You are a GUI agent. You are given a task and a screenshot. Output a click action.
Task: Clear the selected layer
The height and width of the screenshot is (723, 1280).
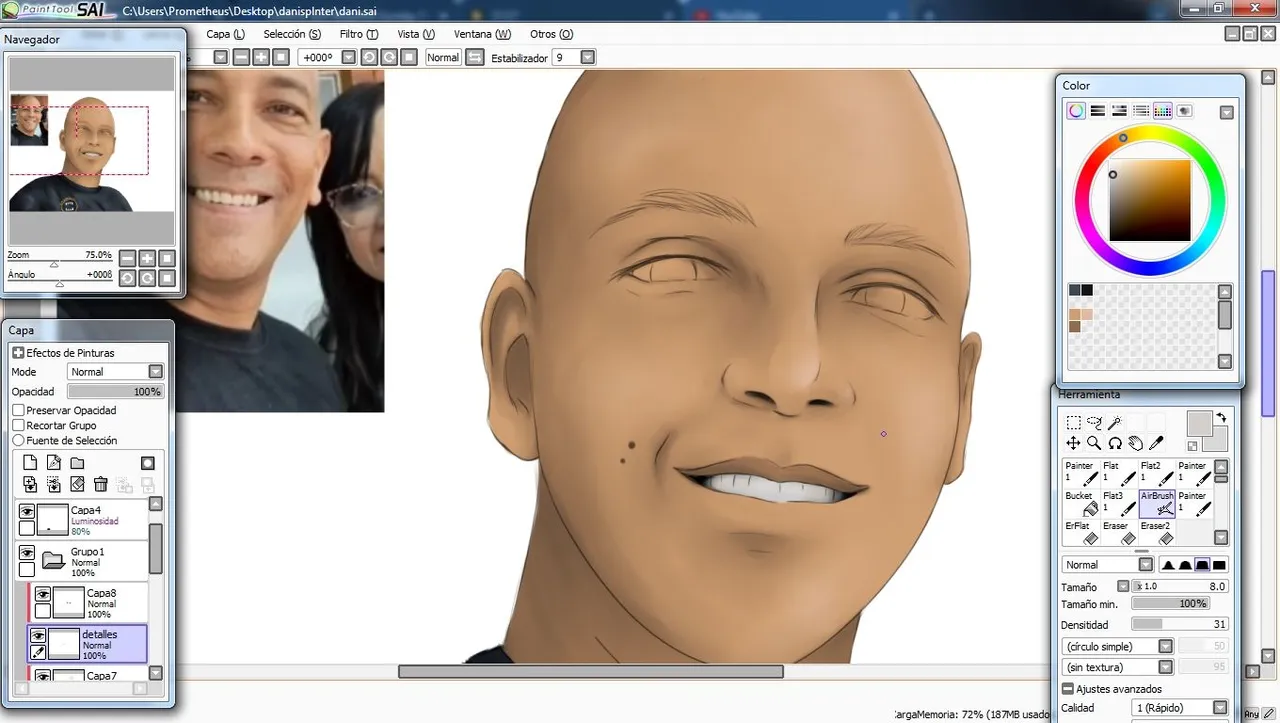pos(77,484)
